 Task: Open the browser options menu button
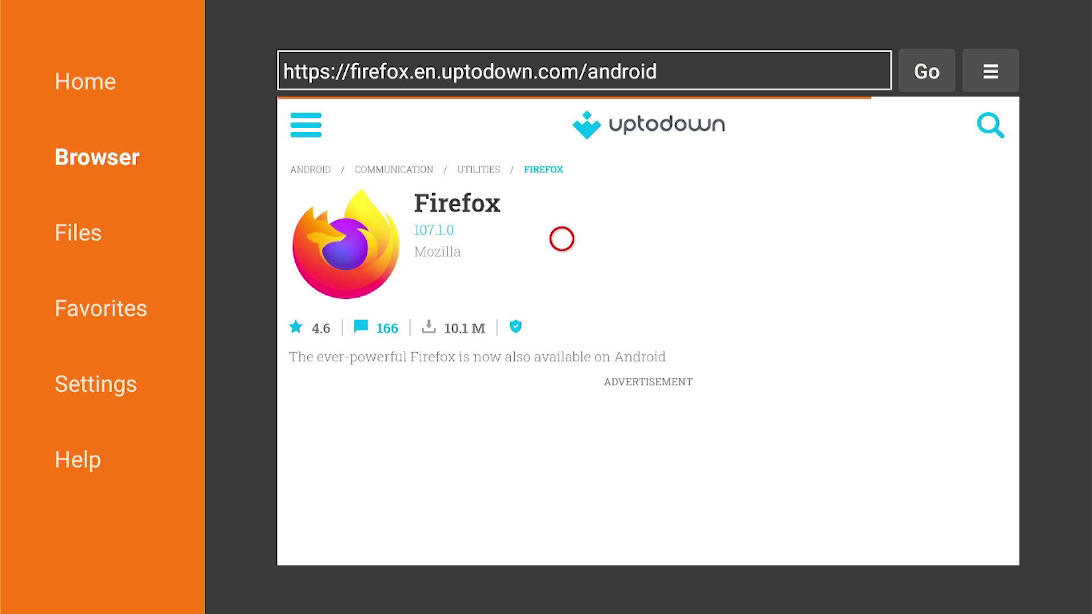pyautogui.click(x=990, y=71)
